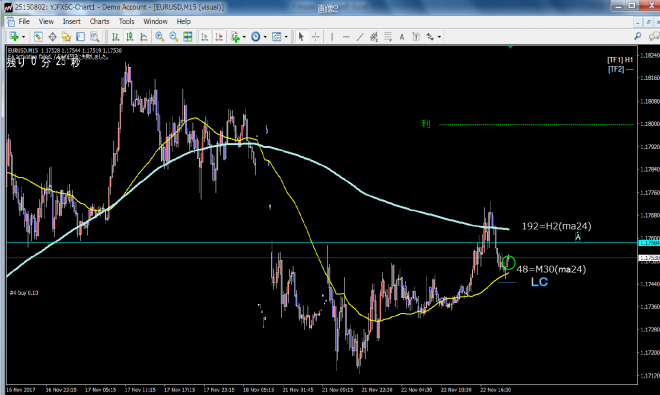Screen dimensions: 660x395
Task: Click the tile windows icon
Action: point(188,37)
